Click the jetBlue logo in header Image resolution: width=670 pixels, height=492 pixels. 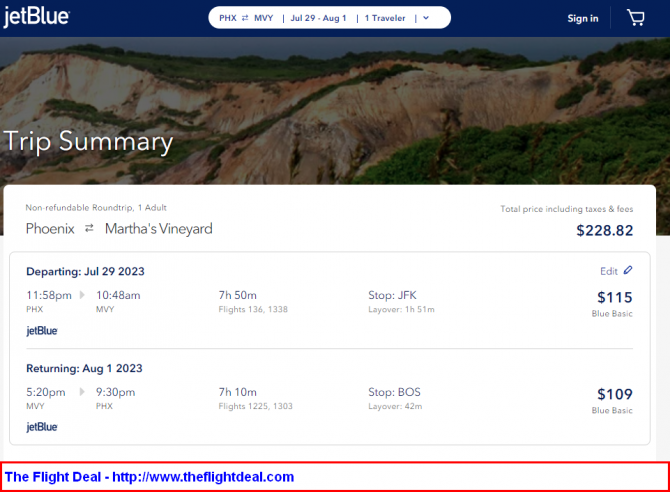point(36,17)
